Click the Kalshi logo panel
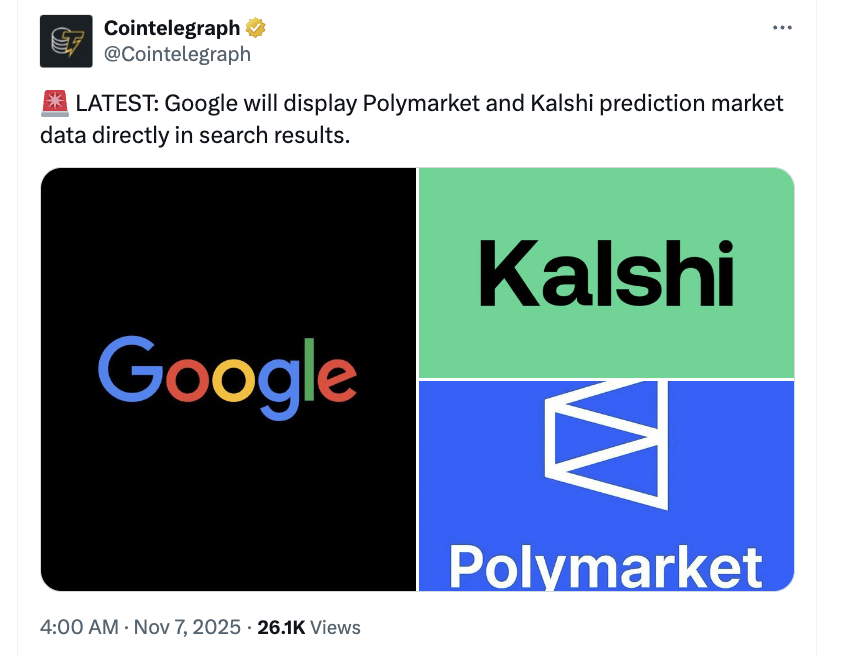 tap(605, 272)
